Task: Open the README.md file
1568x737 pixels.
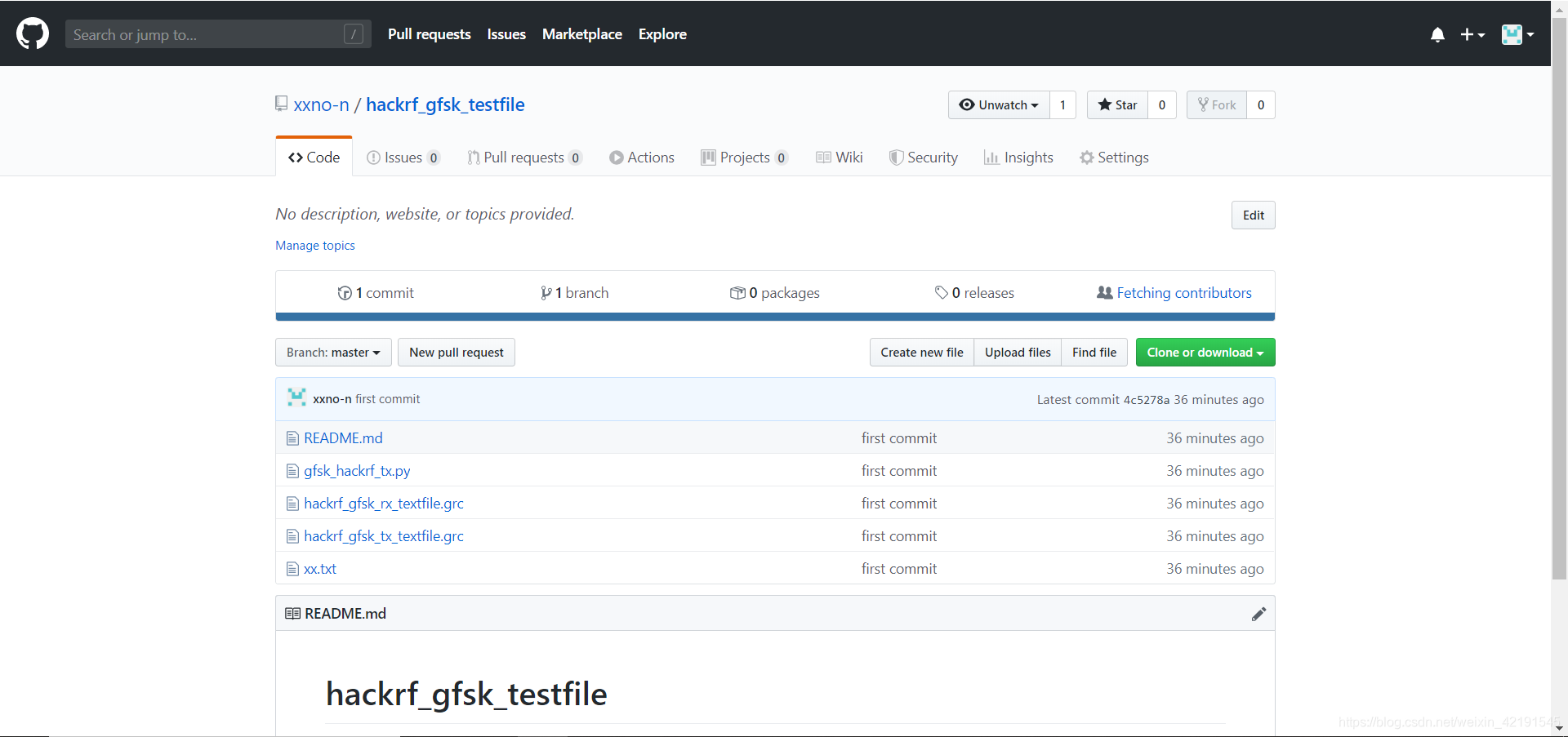Action: 343,438
